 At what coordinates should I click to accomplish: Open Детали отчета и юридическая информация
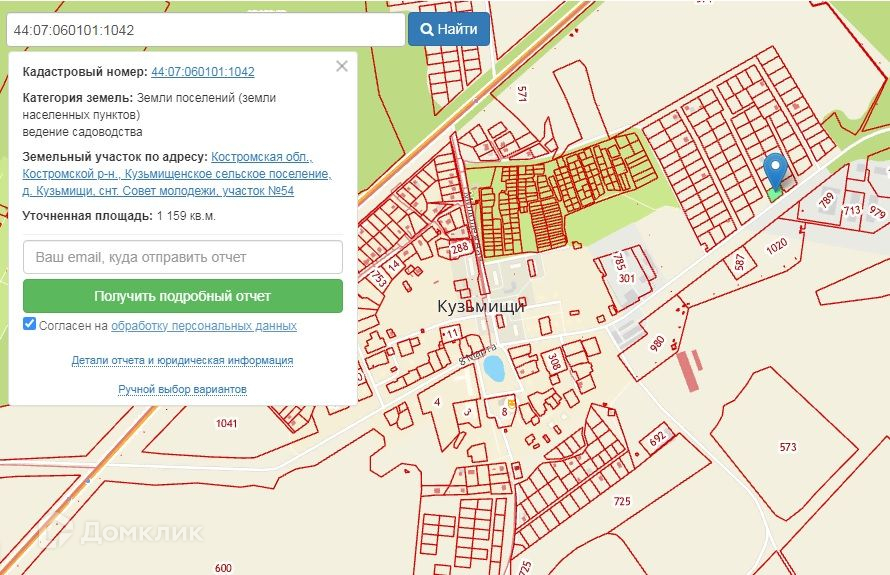point(182,360)
